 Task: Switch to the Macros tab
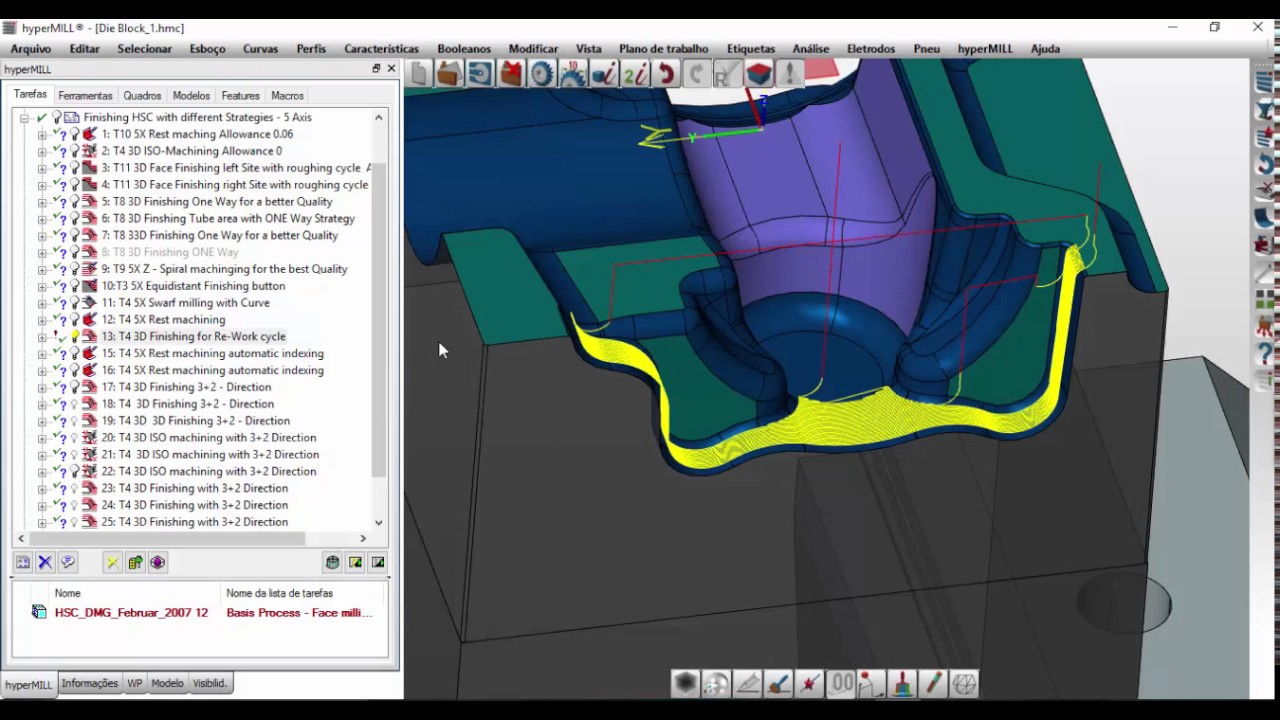(x=287, y=96)
